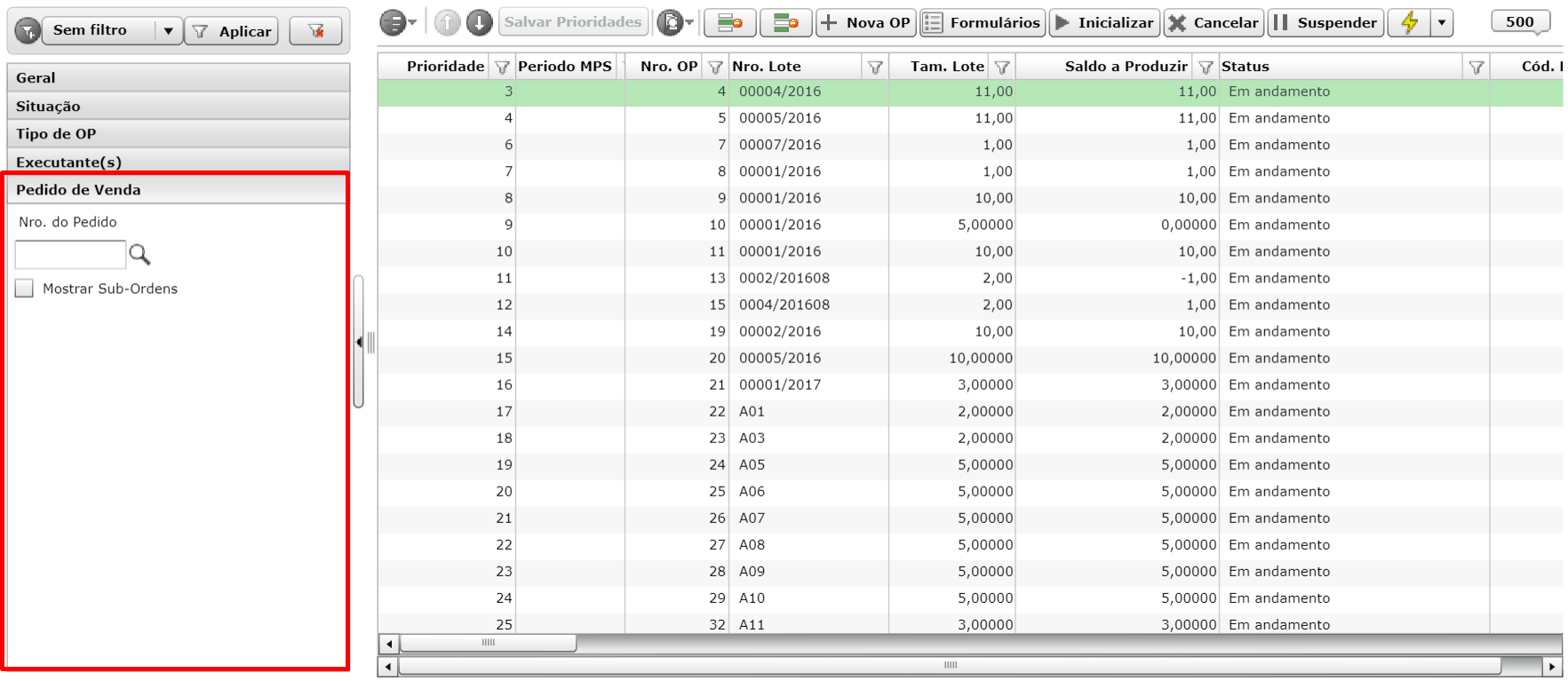1568x681 pixels.
Task: Click the second green bars toolbar icon
Action: tap(786, 22)
